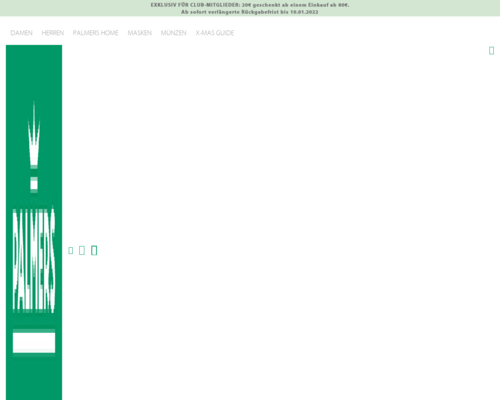Click the white bar below the PALMERS wordmark
This screenshot has width=500, height=400.
34,342
